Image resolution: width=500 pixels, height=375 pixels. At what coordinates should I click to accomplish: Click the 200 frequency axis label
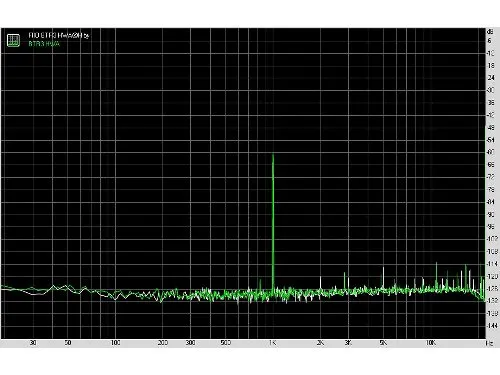[x=163, y=343]
